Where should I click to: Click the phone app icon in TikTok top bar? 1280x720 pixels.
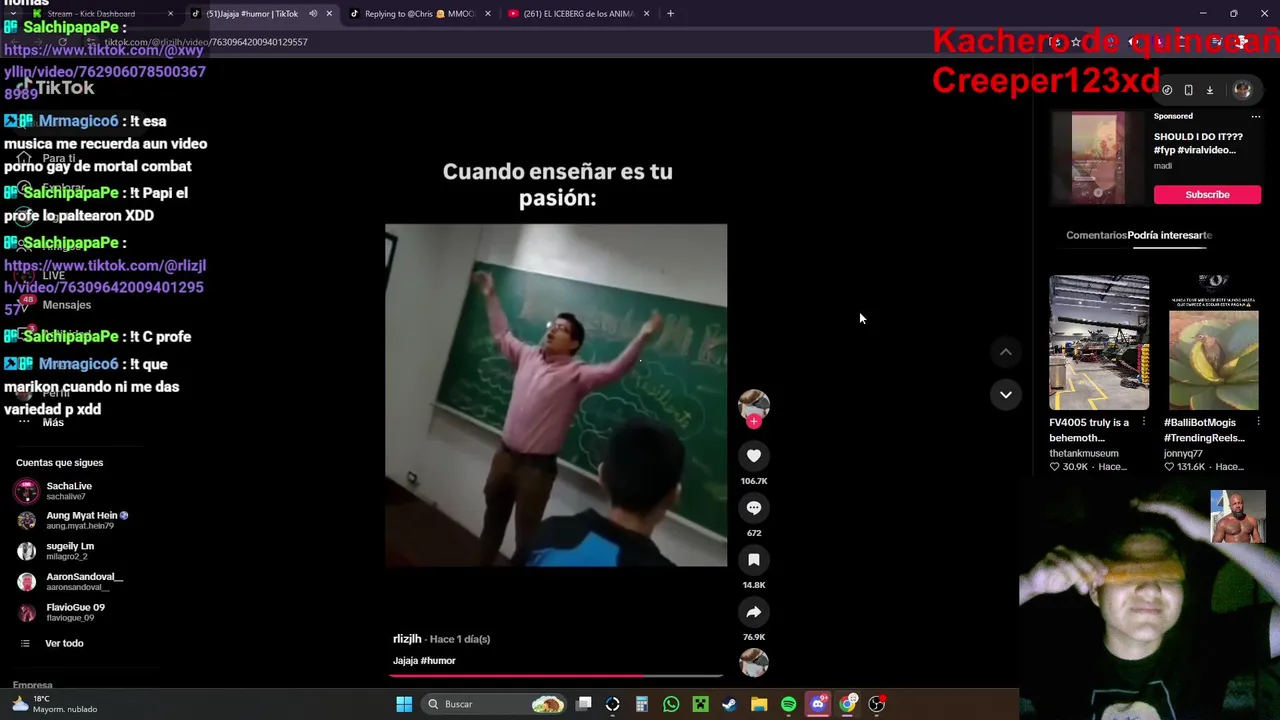tap(1188, 90)
